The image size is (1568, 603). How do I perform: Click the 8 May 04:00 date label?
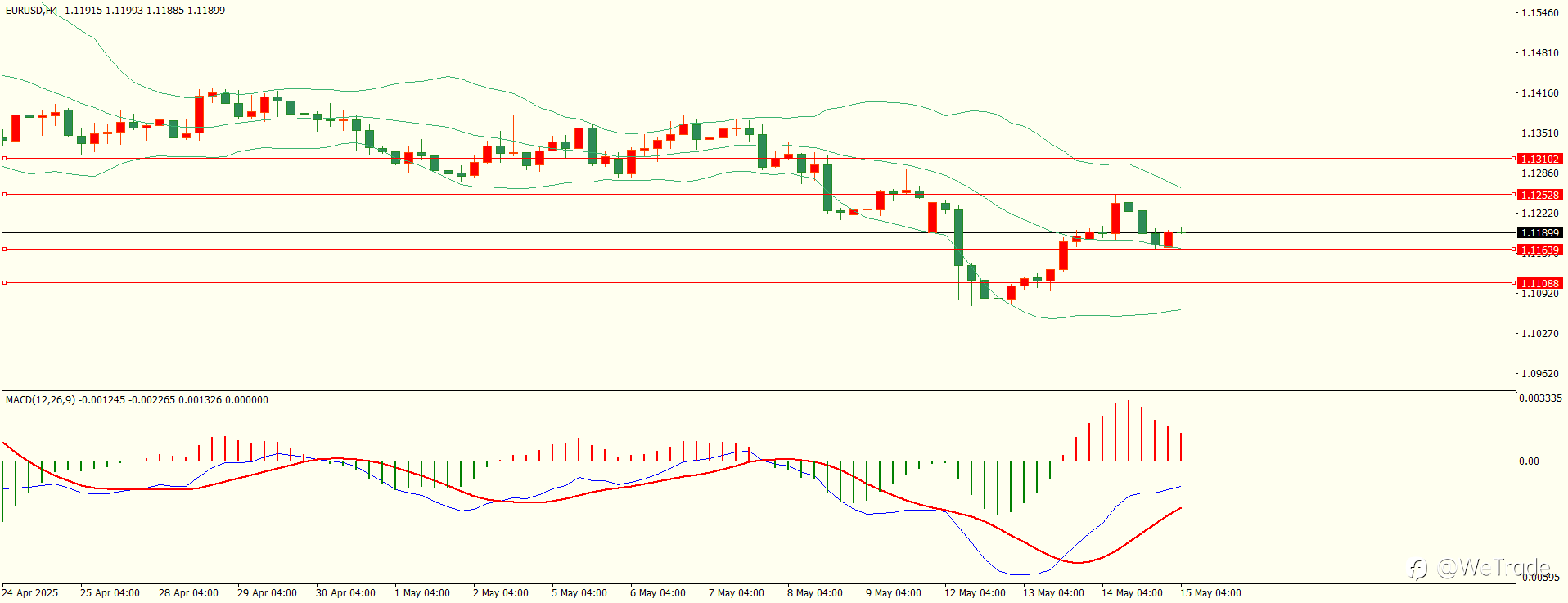click(x=815, y=593)
